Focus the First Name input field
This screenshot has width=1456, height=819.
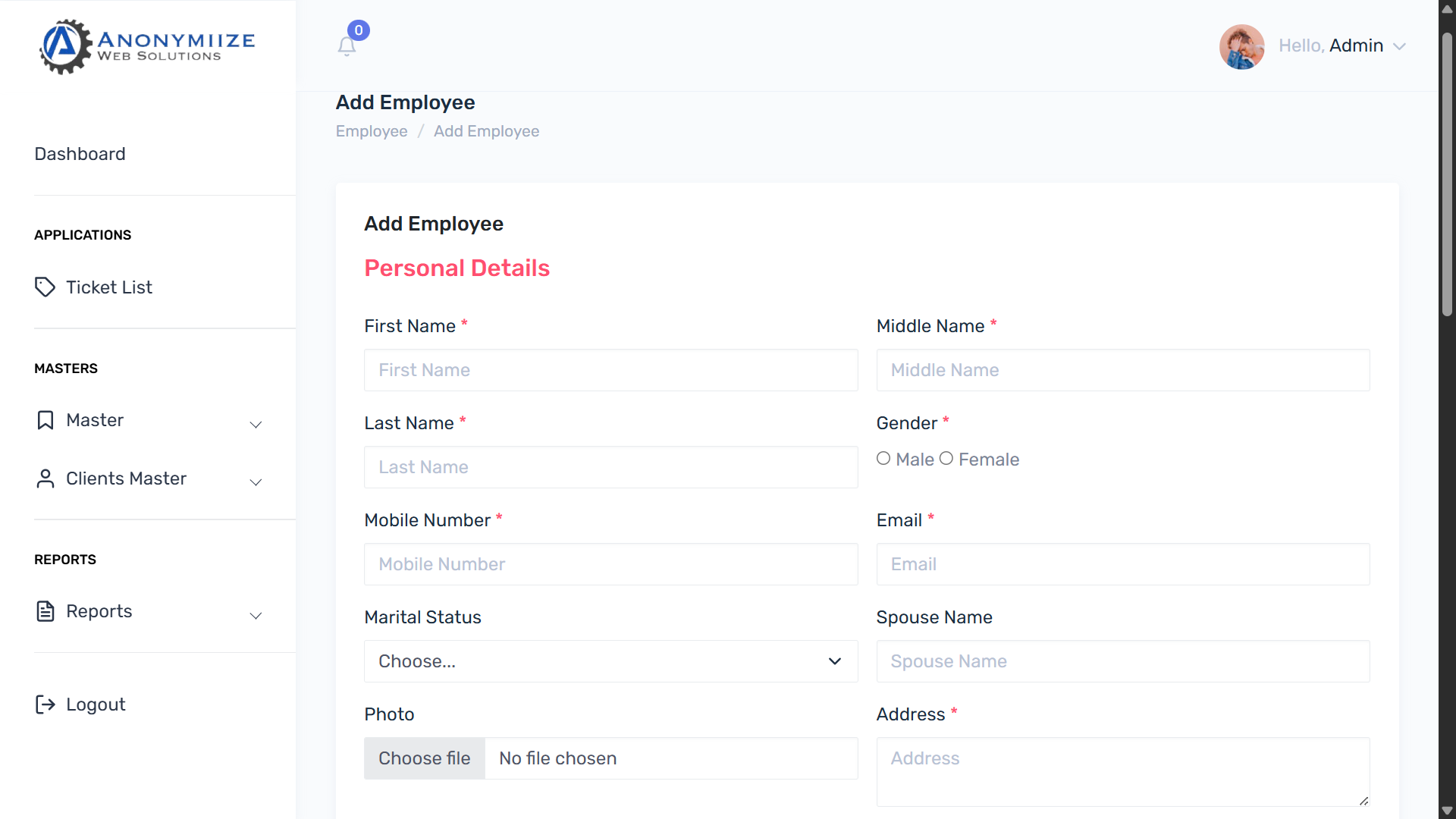(x=610, y=370)
